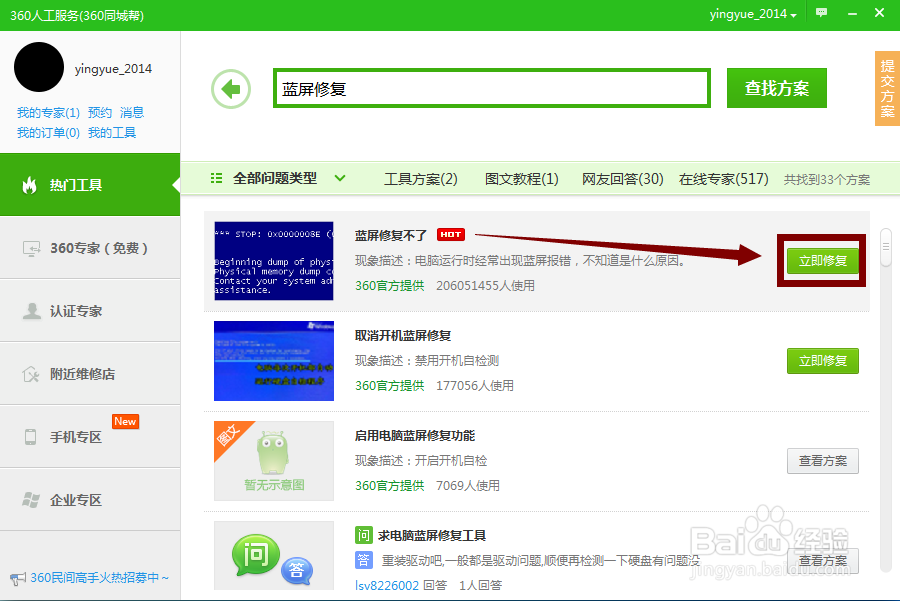Select 热门工具 in the sidebar
900x601 pixels.
90,185
